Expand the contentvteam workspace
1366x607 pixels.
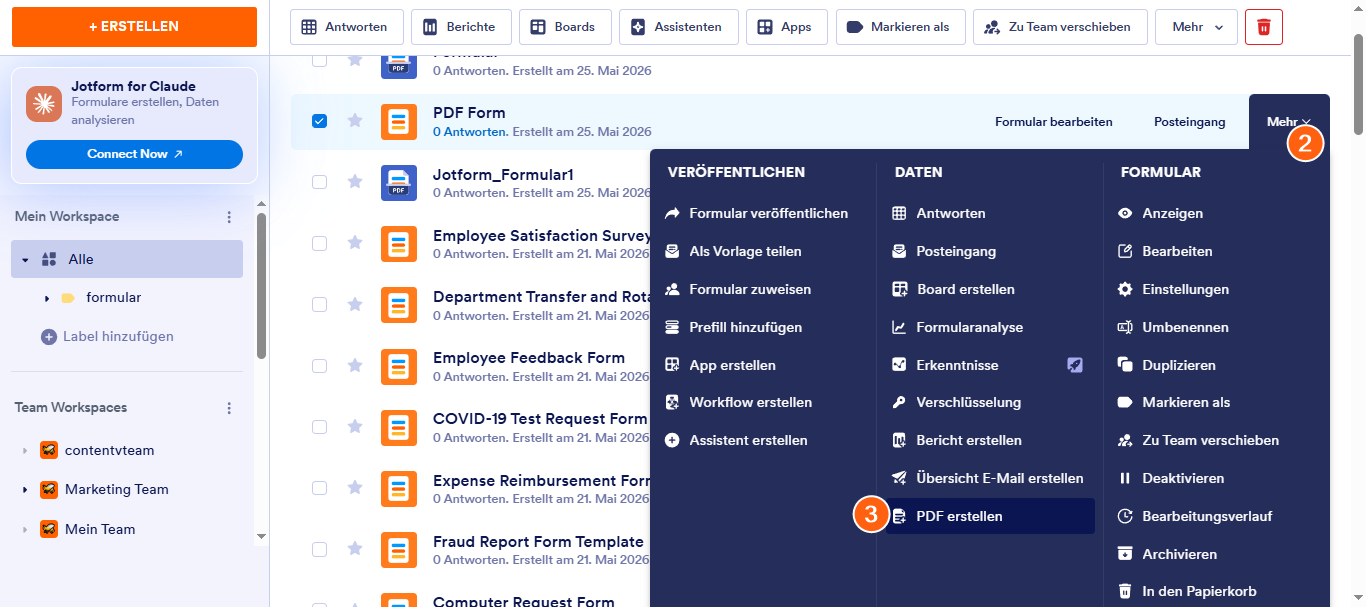click(x=25, y=451)
